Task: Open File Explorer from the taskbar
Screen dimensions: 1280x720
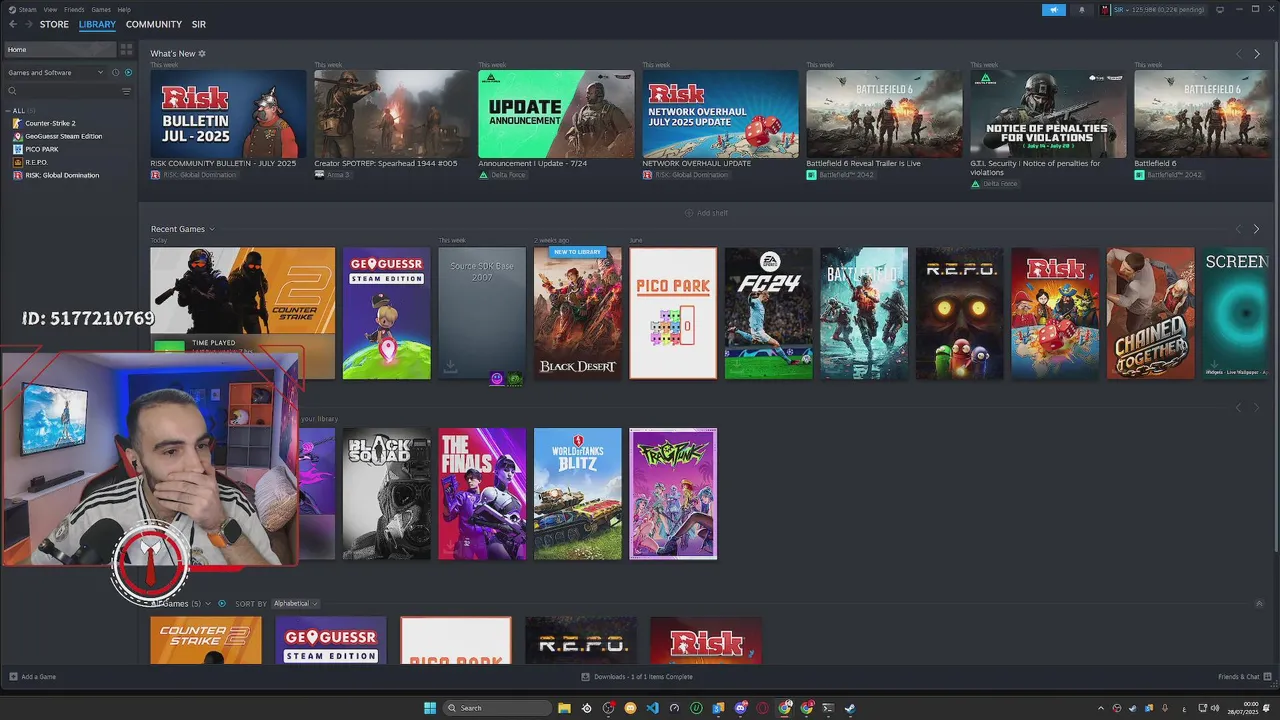Action: [x=564, y=708]
